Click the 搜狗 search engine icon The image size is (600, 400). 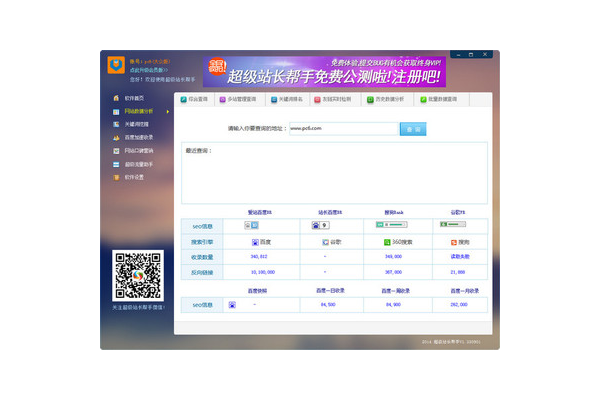pyautogui.click(x=455, y=242)
